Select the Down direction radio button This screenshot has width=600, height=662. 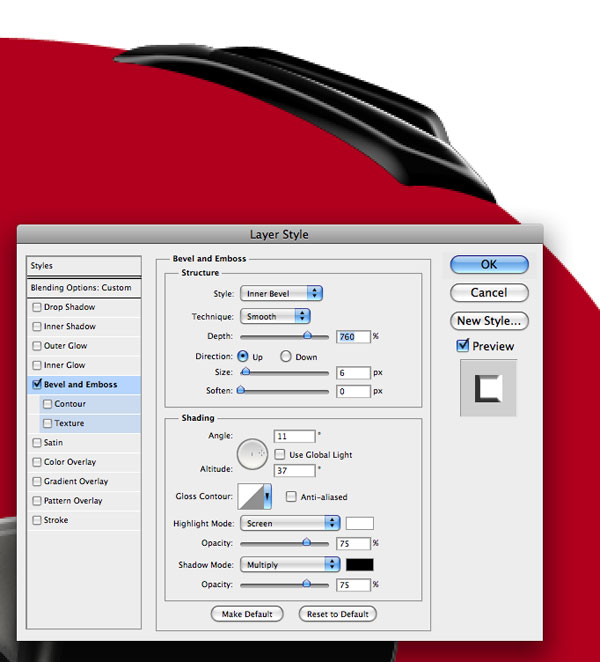click(x=286, y=357)
